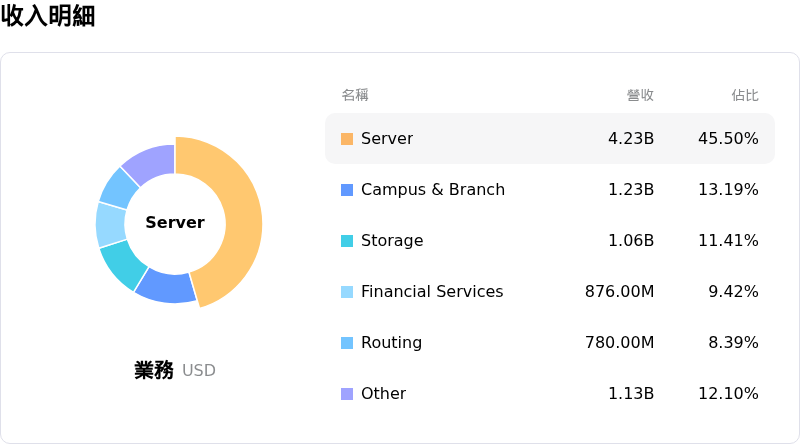Select the Campus & Branch row

coord(550,189)
